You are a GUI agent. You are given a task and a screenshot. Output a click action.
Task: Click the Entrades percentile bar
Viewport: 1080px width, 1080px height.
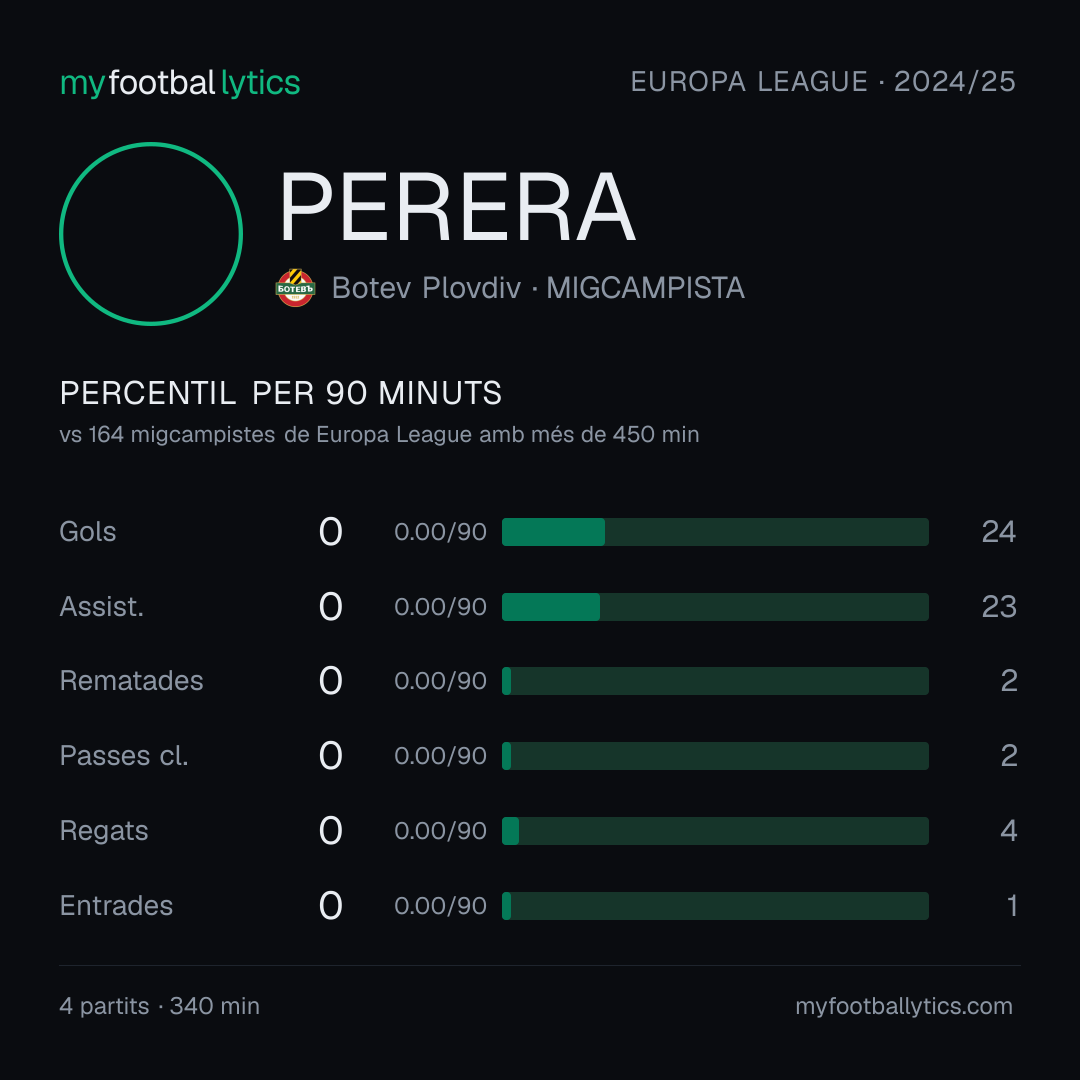tap(715, 906)
